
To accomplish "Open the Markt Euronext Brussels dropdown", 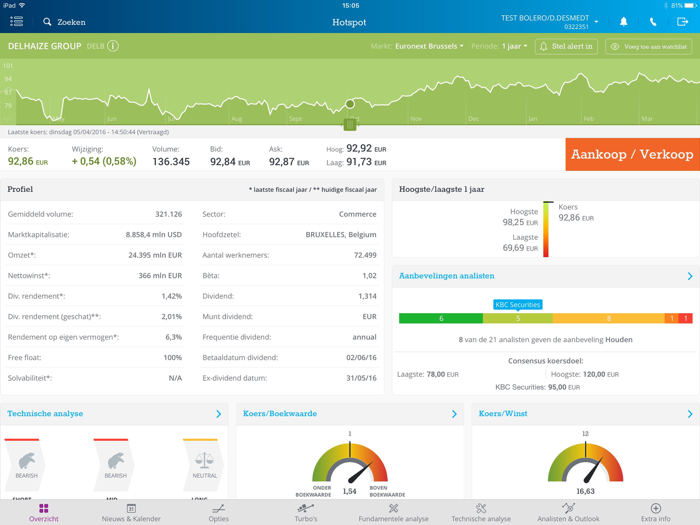I will pos(429,46).
